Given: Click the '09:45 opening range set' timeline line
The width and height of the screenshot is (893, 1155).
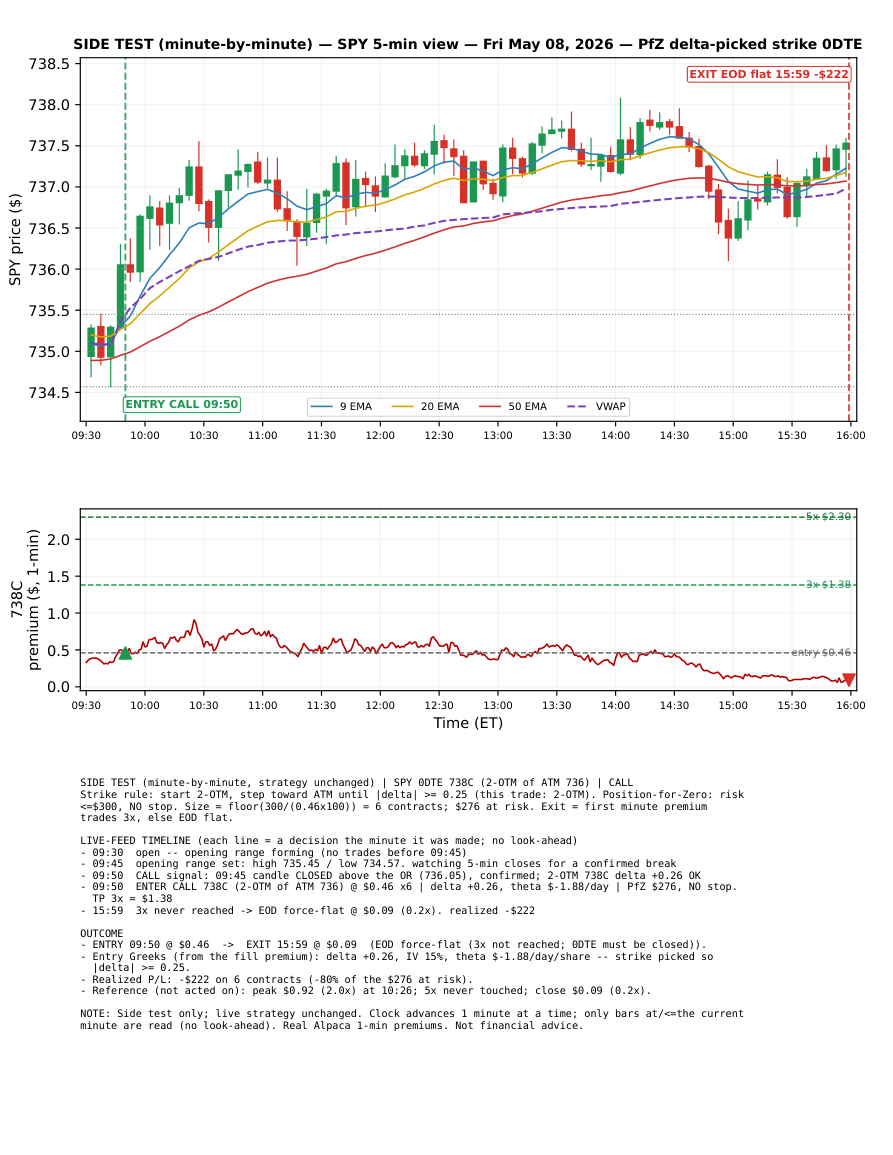Looking at the screenshot, I should pos(378,863).
